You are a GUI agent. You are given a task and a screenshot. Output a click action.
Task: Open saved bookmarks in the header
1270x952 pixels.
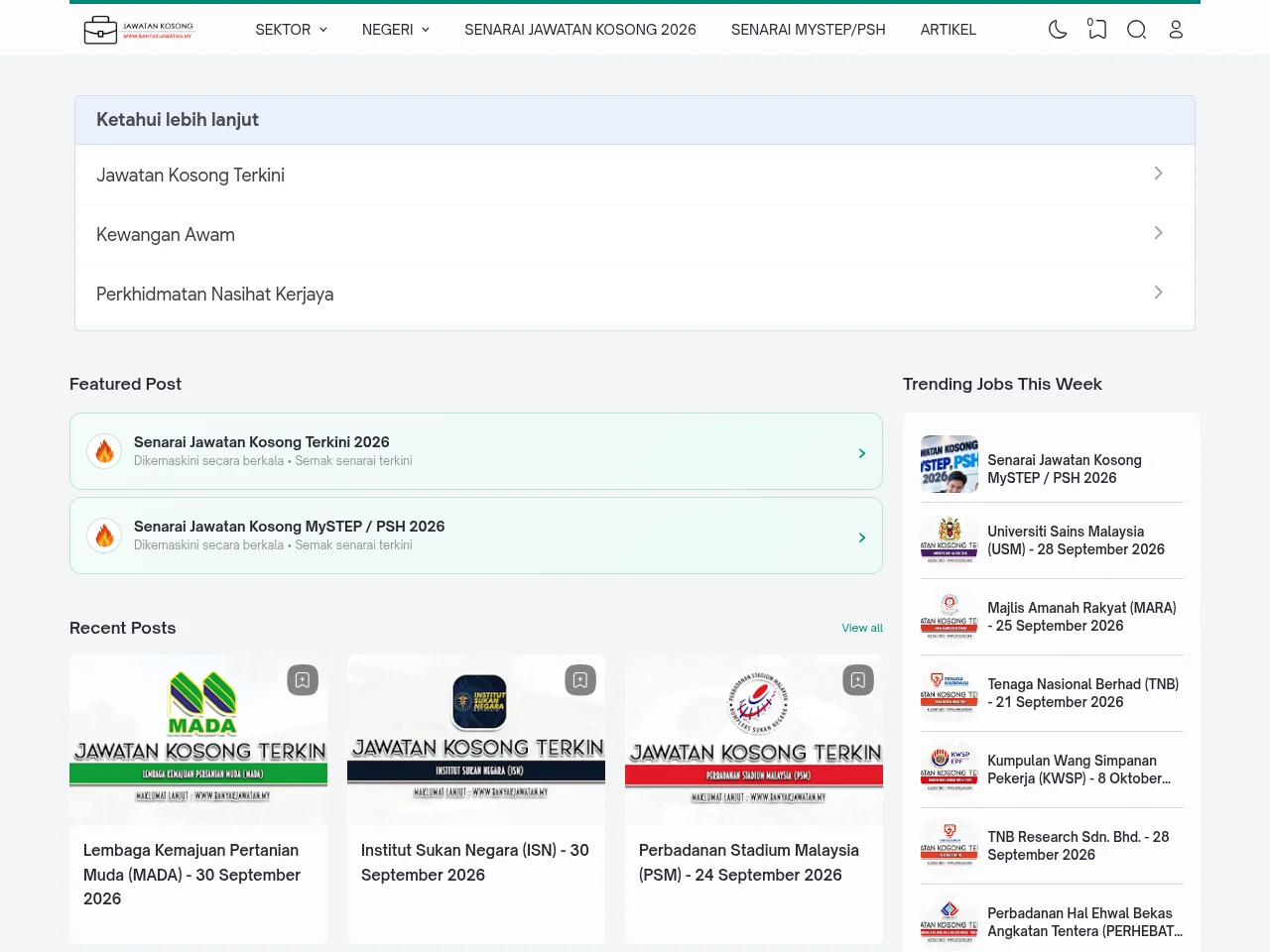1096,30
